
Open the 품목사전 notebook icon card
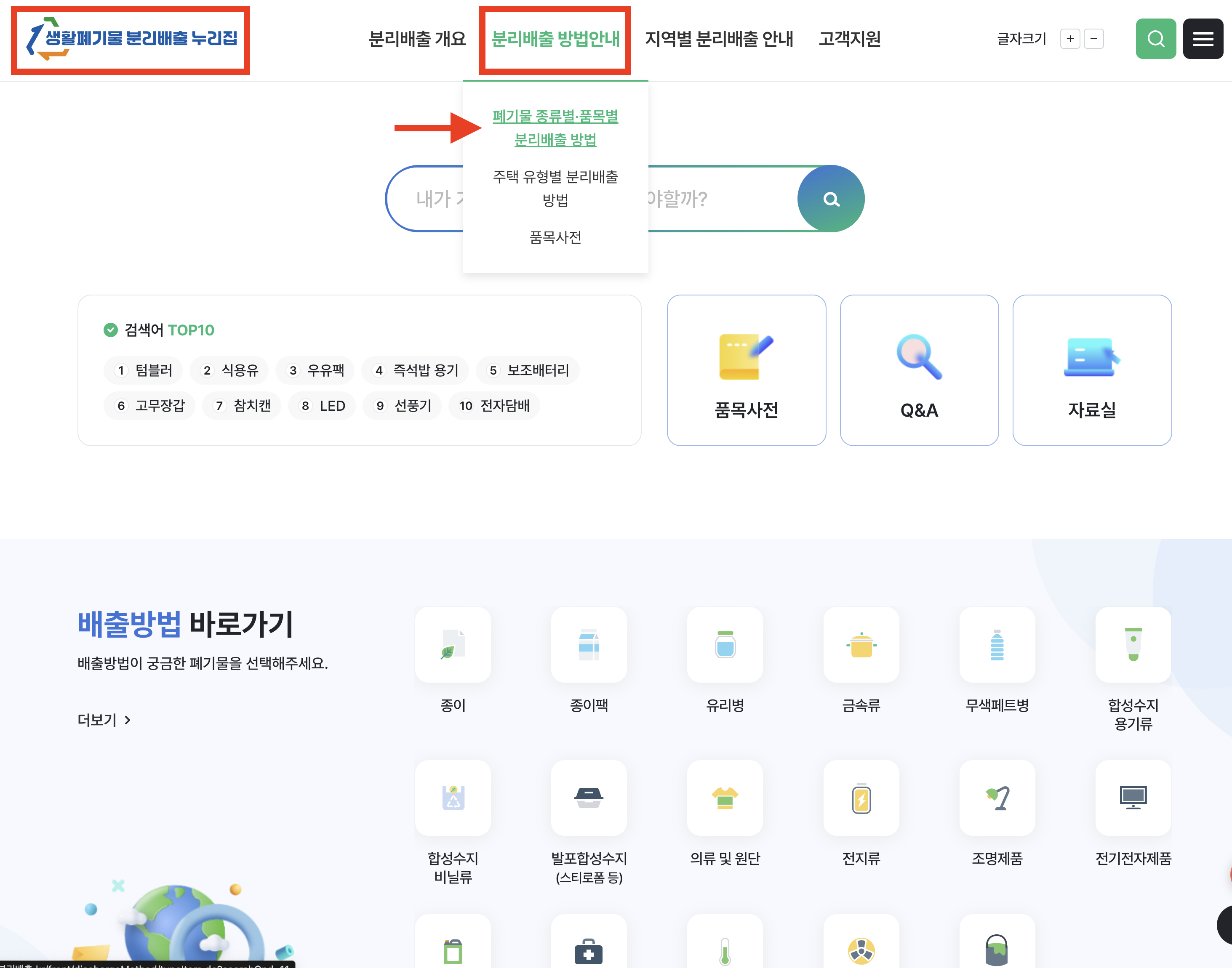[x=746, y=370]
